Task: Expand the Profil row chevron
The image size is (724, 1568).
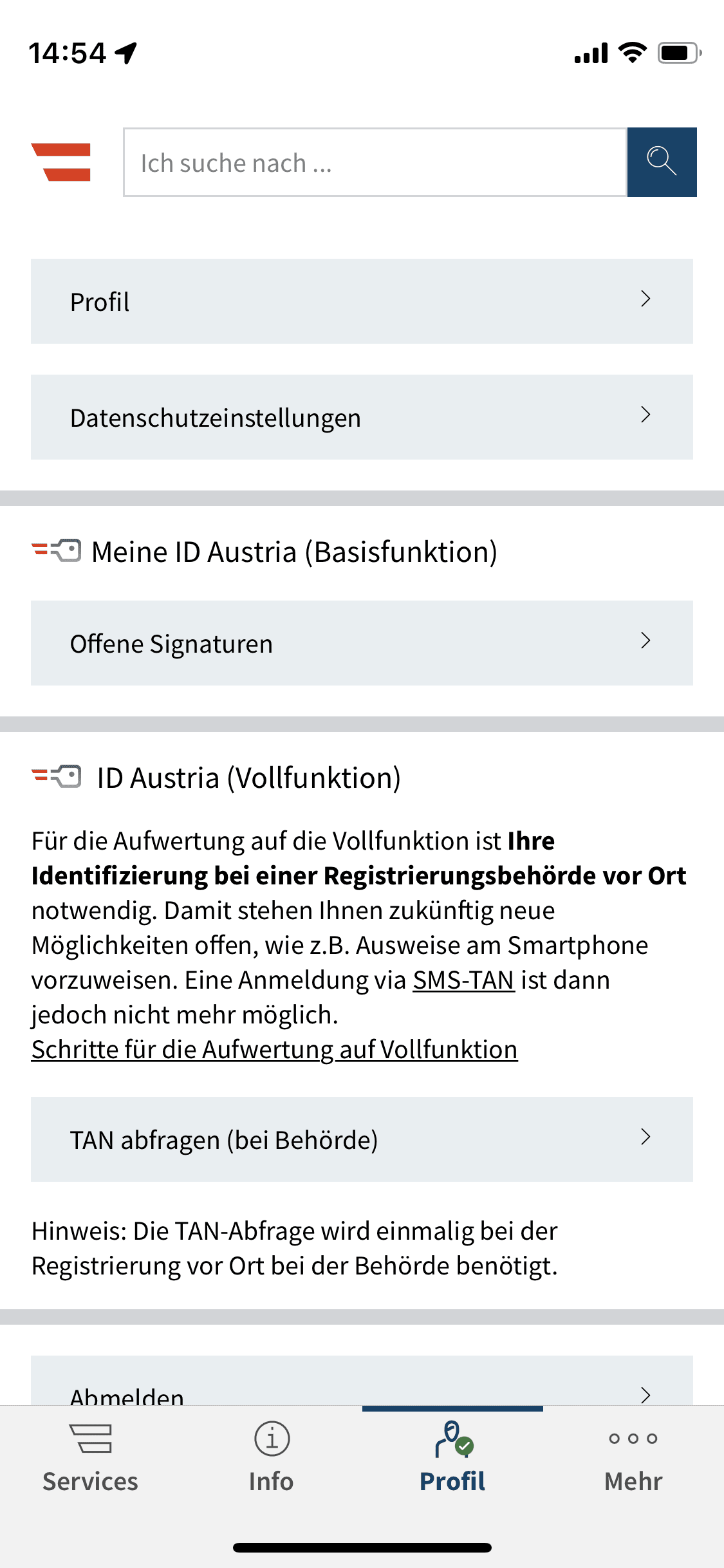Action: [x=645, y=299]
